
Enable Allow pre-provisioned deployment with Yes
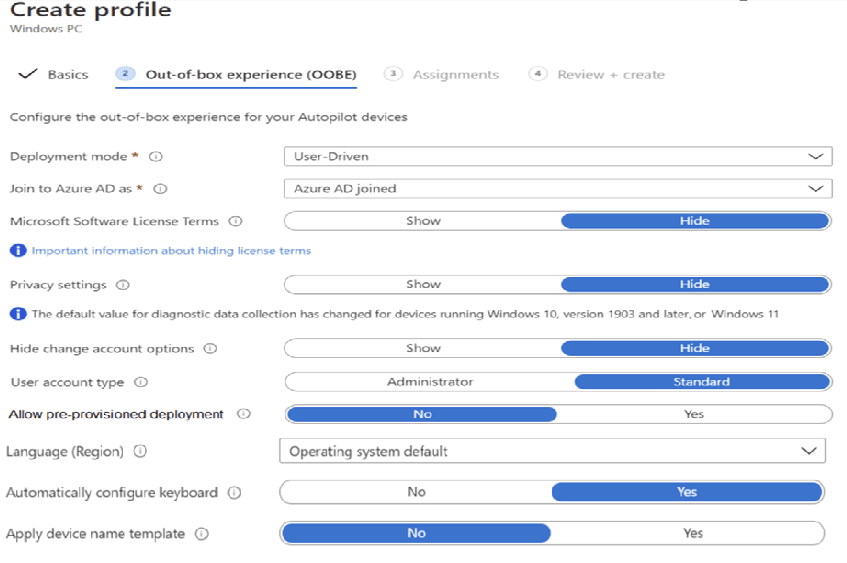coord(694,414)
